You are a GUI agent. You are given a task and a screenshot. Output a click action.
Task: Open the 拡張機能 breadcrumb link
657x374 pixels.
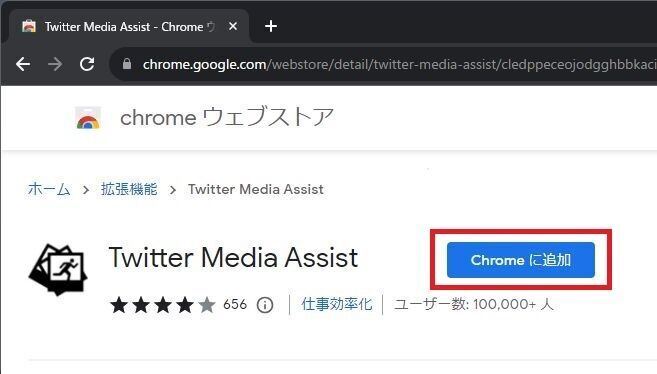click(129, 189)
